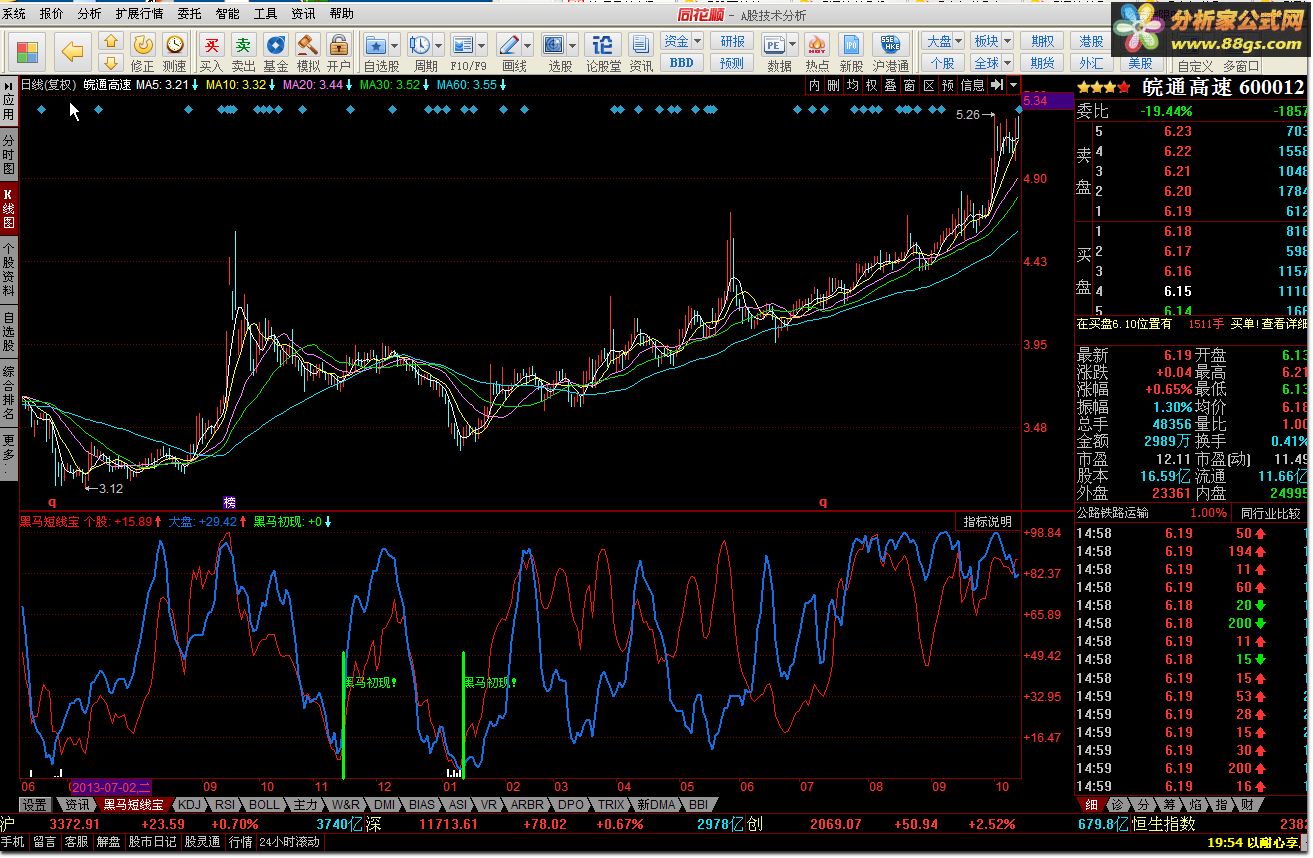Select the 细 detail tab in the right panel
Image resolution: width=1313 pixels, height=858 pixels.
click(x=1092, y=804)
